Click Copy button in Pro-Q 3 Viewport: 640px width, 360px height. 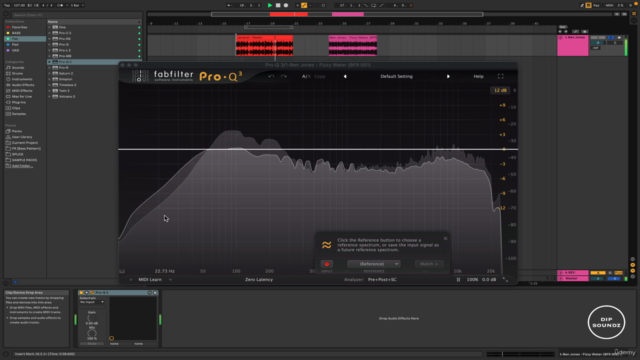pos(320,76)
